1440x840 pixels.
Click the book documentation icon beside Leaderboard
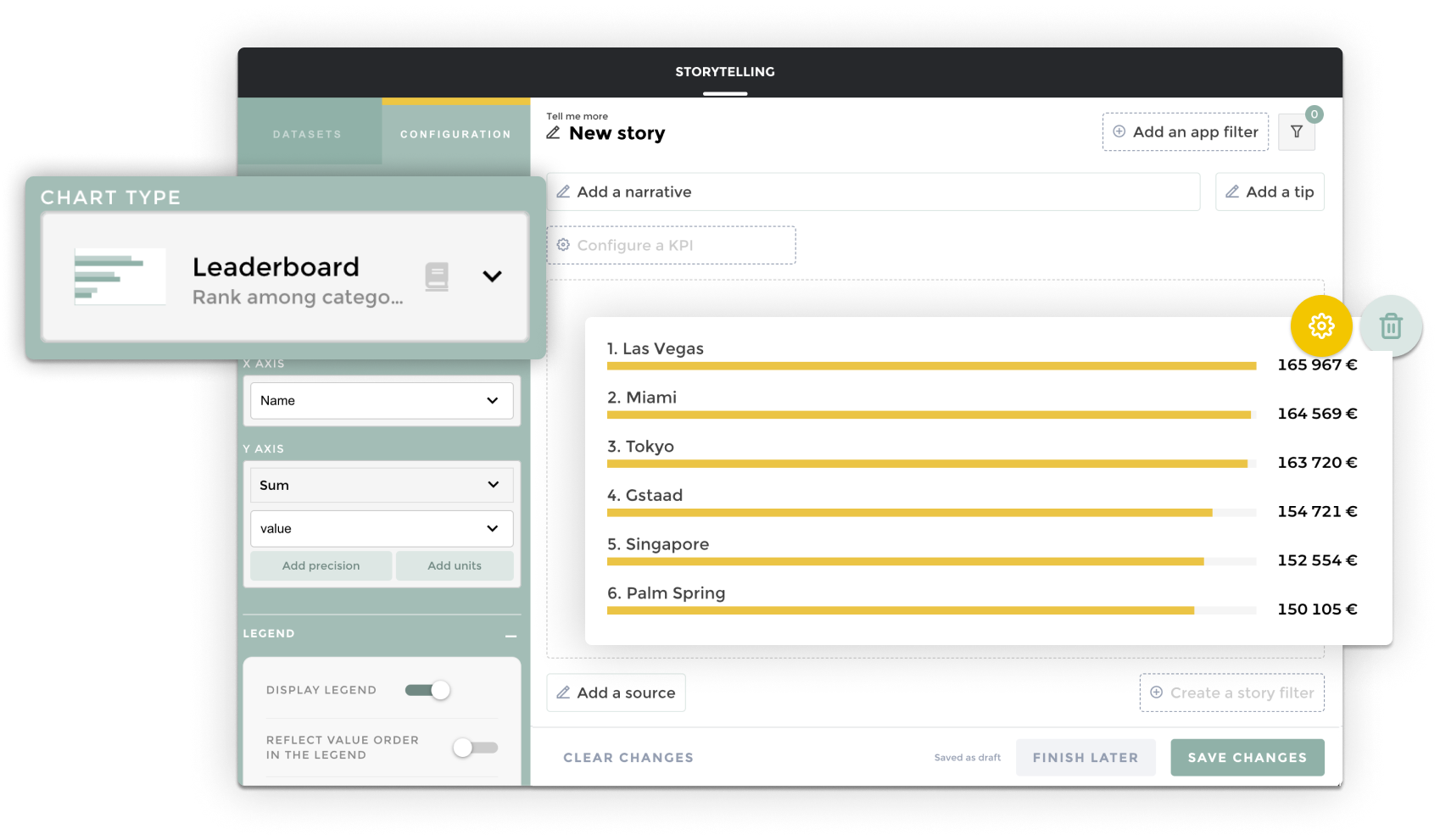pos(437,276)
